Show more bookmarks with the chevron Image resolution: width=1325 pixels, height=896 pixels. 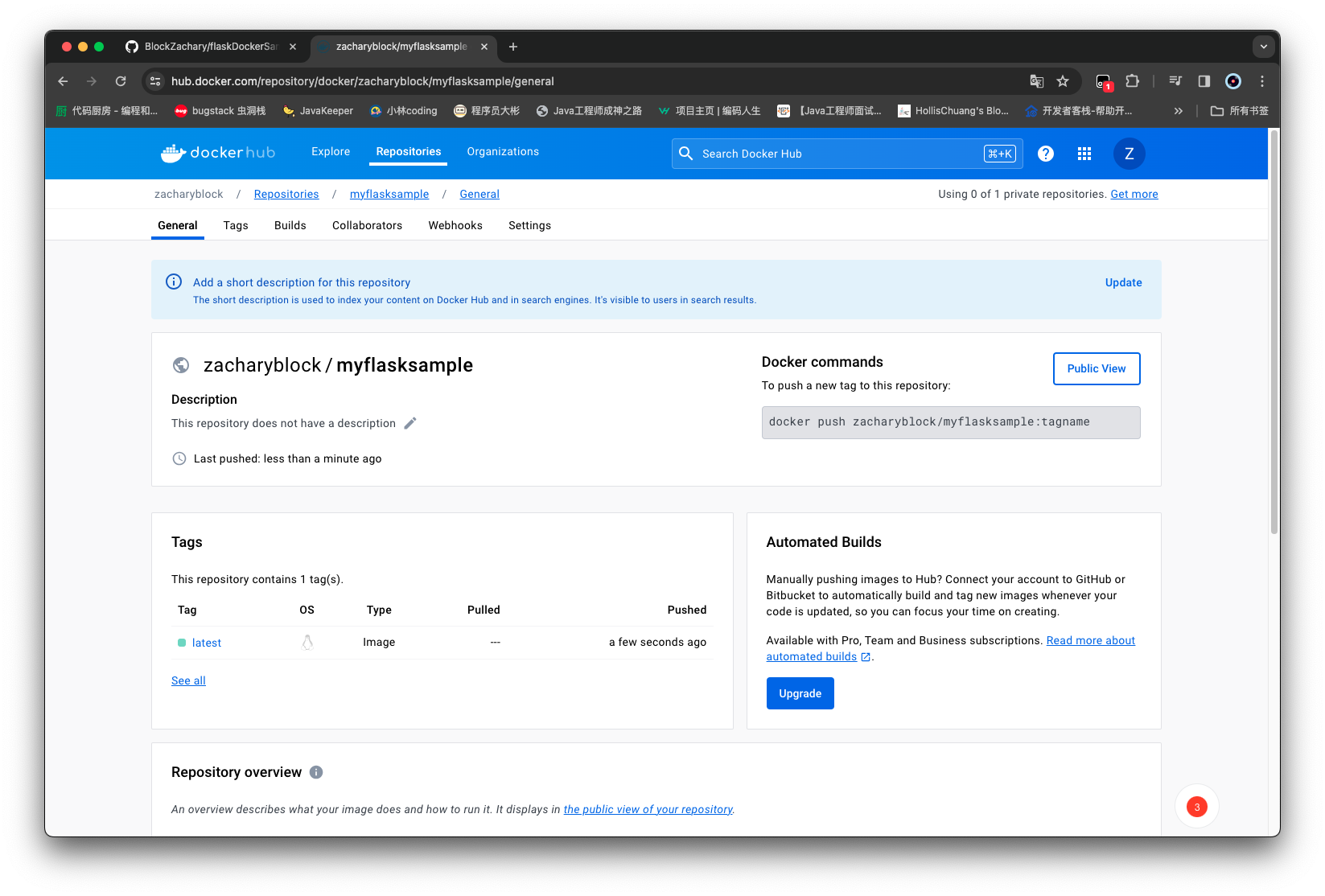click(x=1178, y=111)
